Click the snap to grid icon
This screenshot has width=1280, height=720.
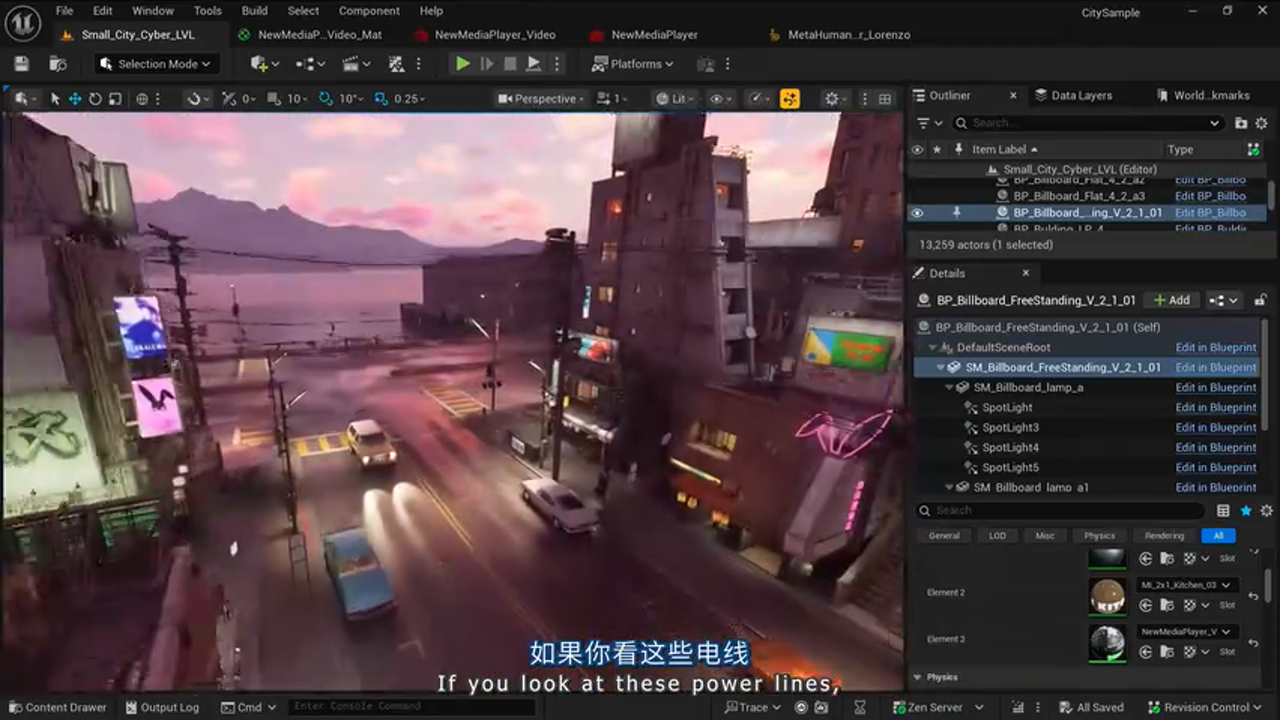pos(274,98)
